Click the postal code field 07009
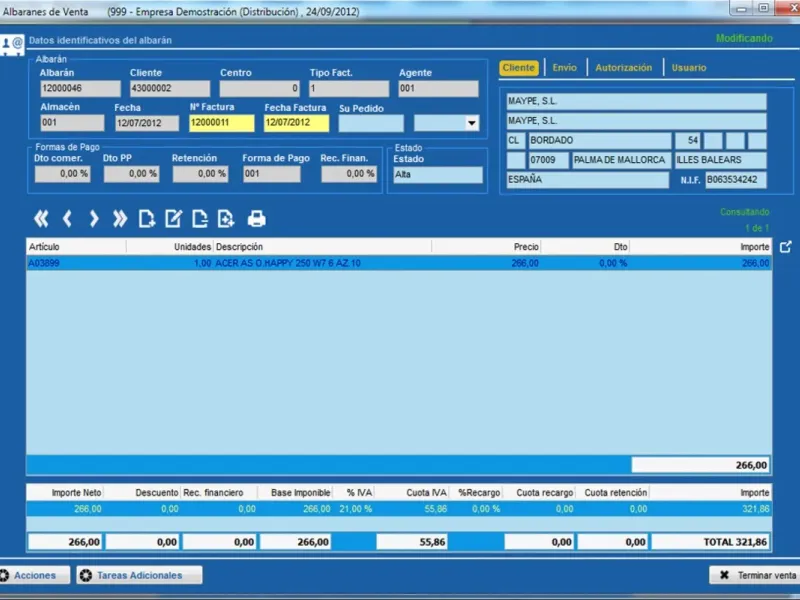Viewport: 800px width, 600px height. tap(548, 160)
